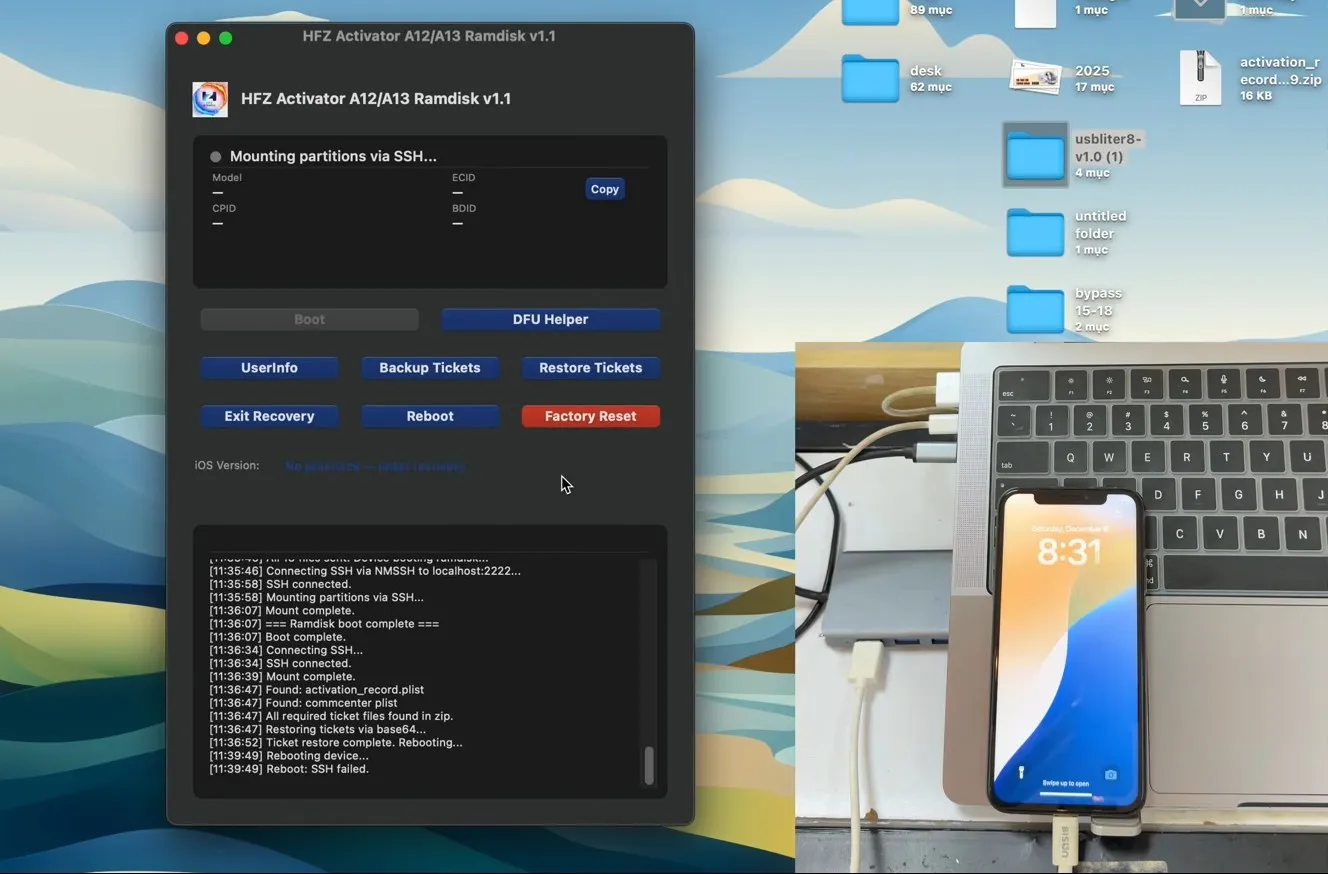Select the activation_record zip file icon
Screen dimensions: 1328x874
[1200, 78]
